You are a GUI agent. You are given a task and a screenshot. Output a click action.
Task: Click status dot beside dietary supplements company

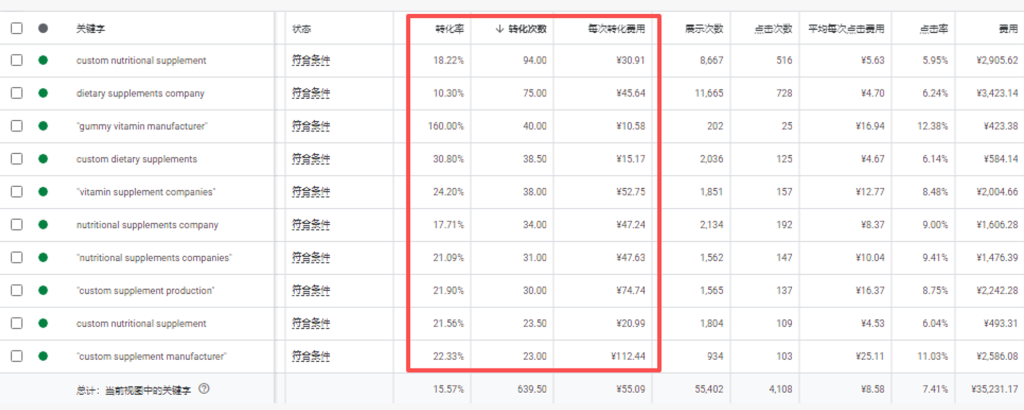click(43, 93)
